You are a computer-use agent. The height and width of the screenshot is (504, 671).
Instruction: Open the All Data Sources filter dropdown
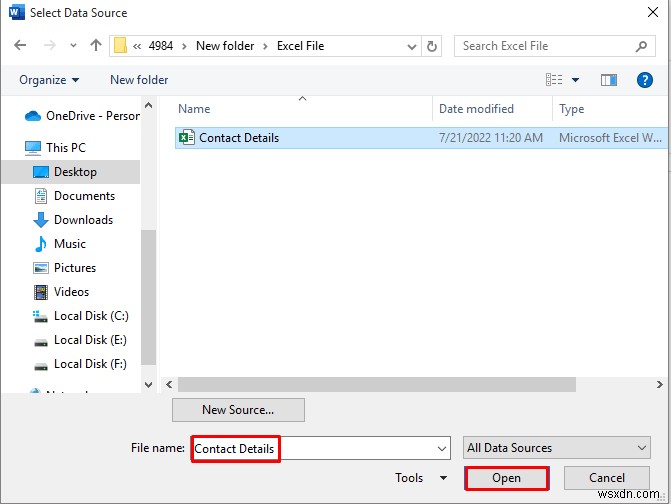pos(557,448)
